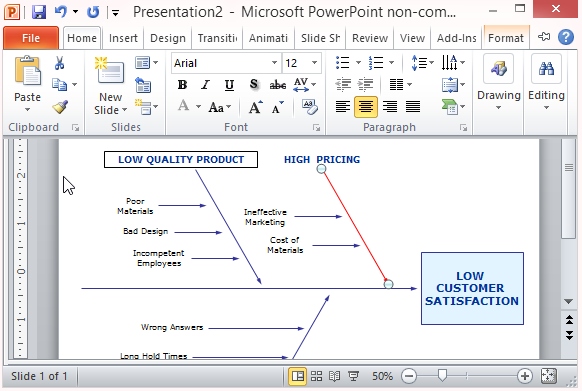Open the Arial font name dropdown
The height and width of the screenshot is (391, 582).
[x=274, y=63]
